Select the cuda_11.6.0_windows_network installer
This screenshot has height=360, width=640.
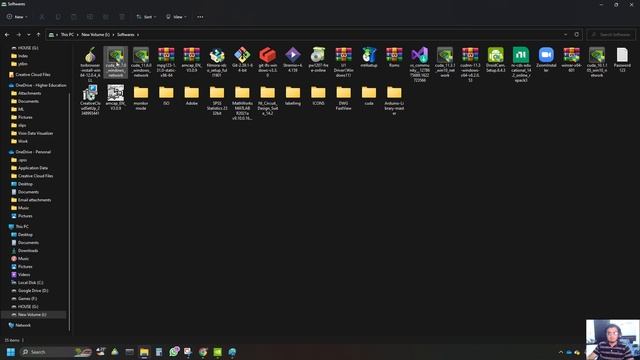point(141,62)
